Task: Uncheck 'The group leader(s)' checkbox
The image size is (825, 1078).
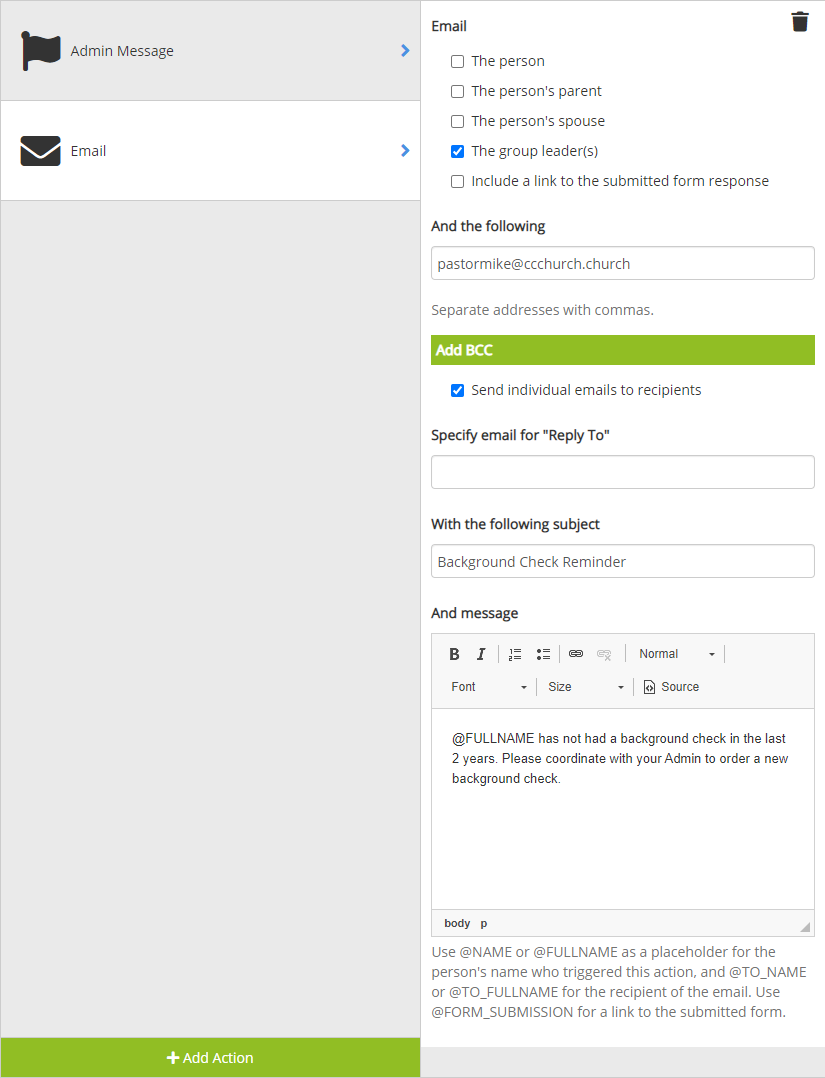Action: click(x=458, y=151)
